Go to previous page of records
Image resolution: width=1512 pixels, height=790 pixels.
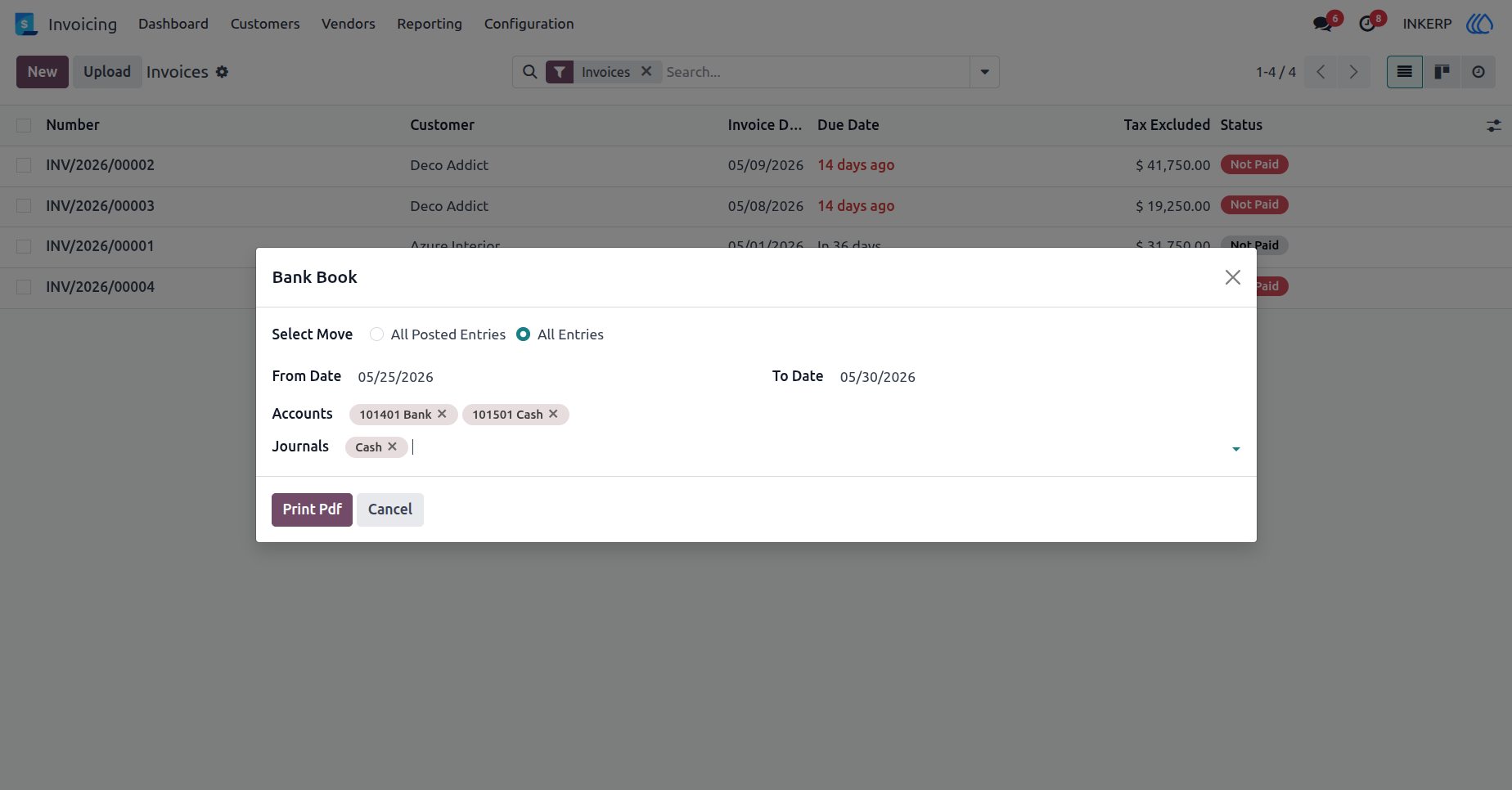(1321, 72)
